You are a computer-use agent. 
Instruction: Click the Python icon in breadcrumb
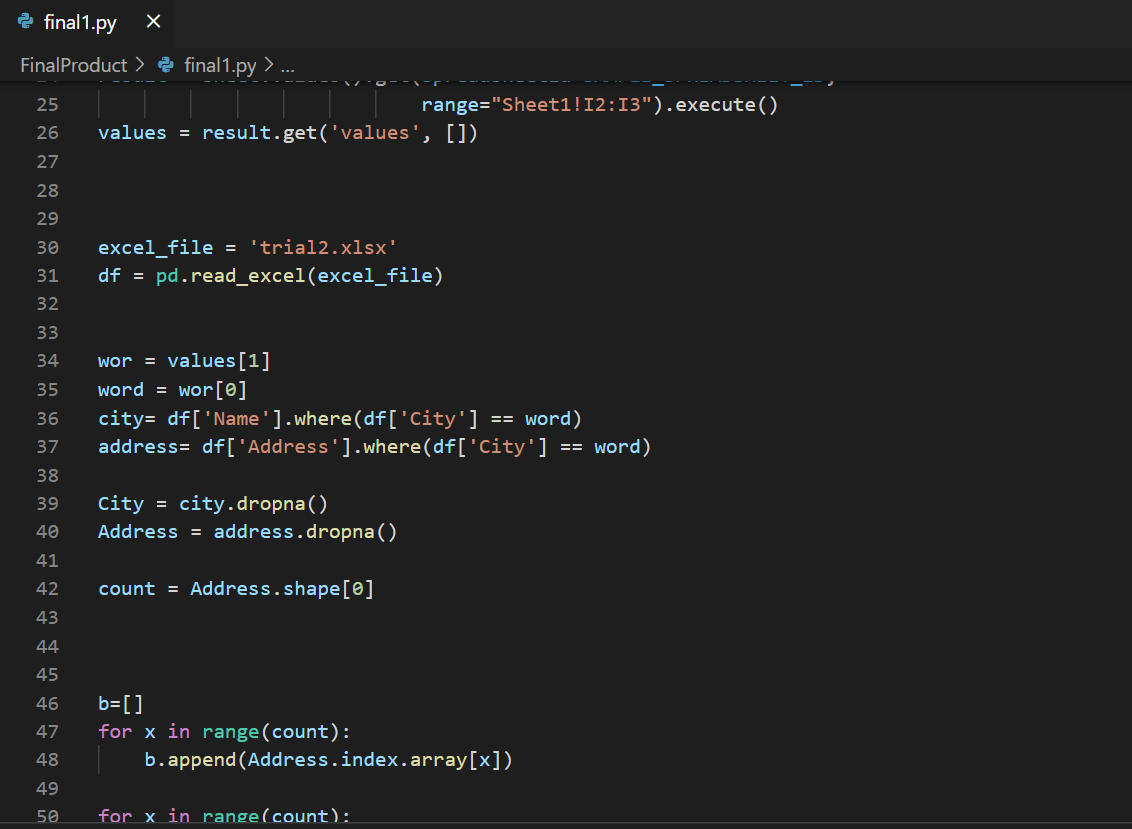pyautogui.click(x=166, y=65)
